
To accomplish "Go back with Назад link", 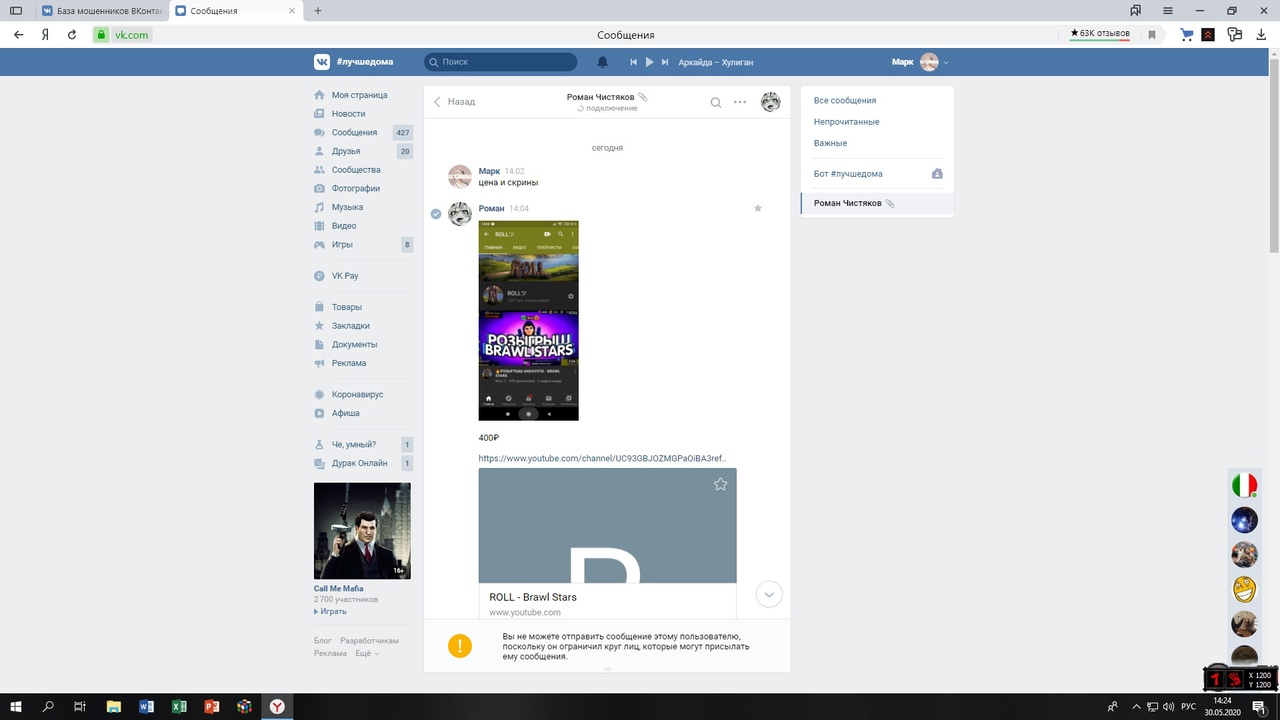I will (454, 102).
